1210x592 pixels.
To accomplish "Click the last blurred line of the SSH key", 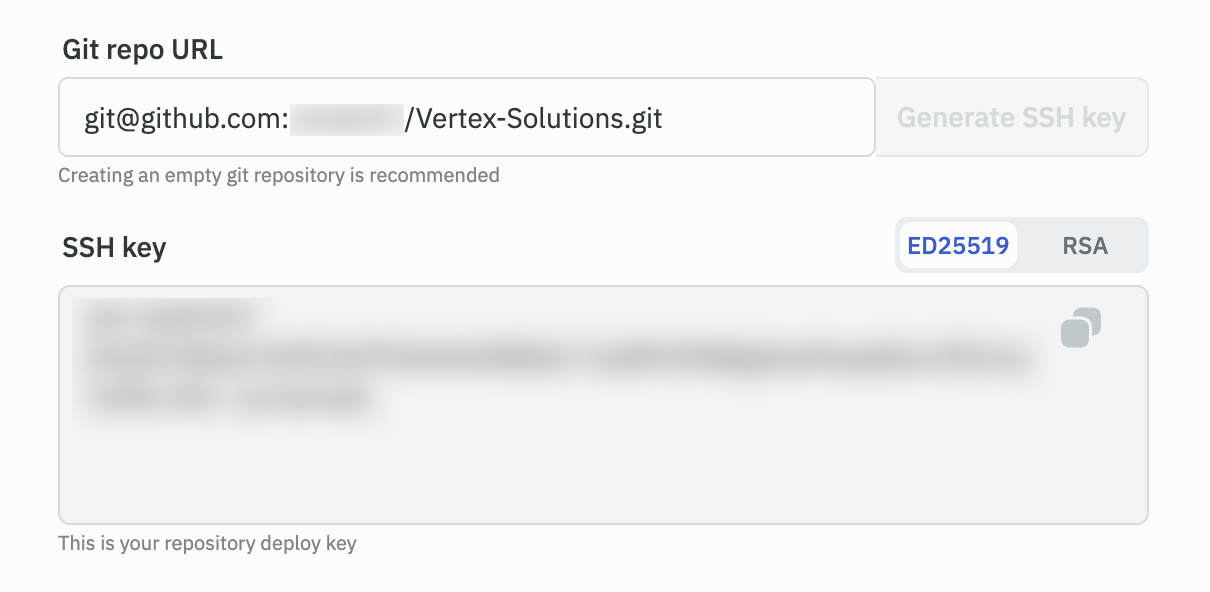I will (x=228, y=398).
